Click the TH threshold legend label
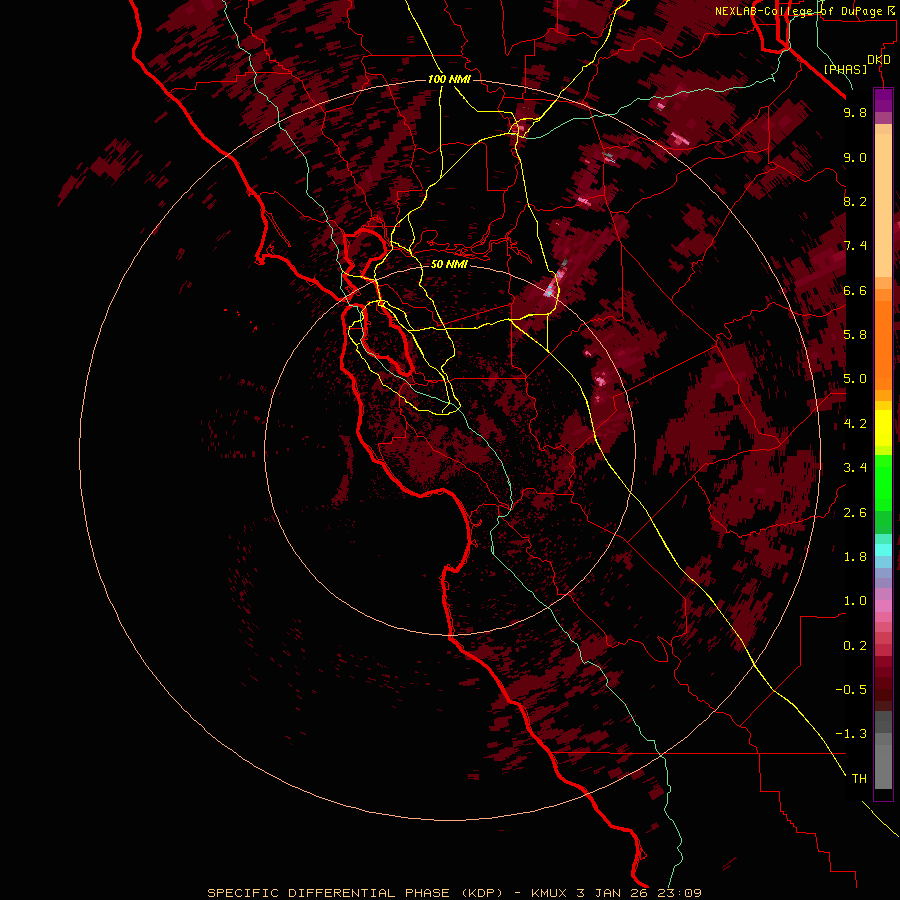This screenshot has width=900, height=900. (859, 779)
